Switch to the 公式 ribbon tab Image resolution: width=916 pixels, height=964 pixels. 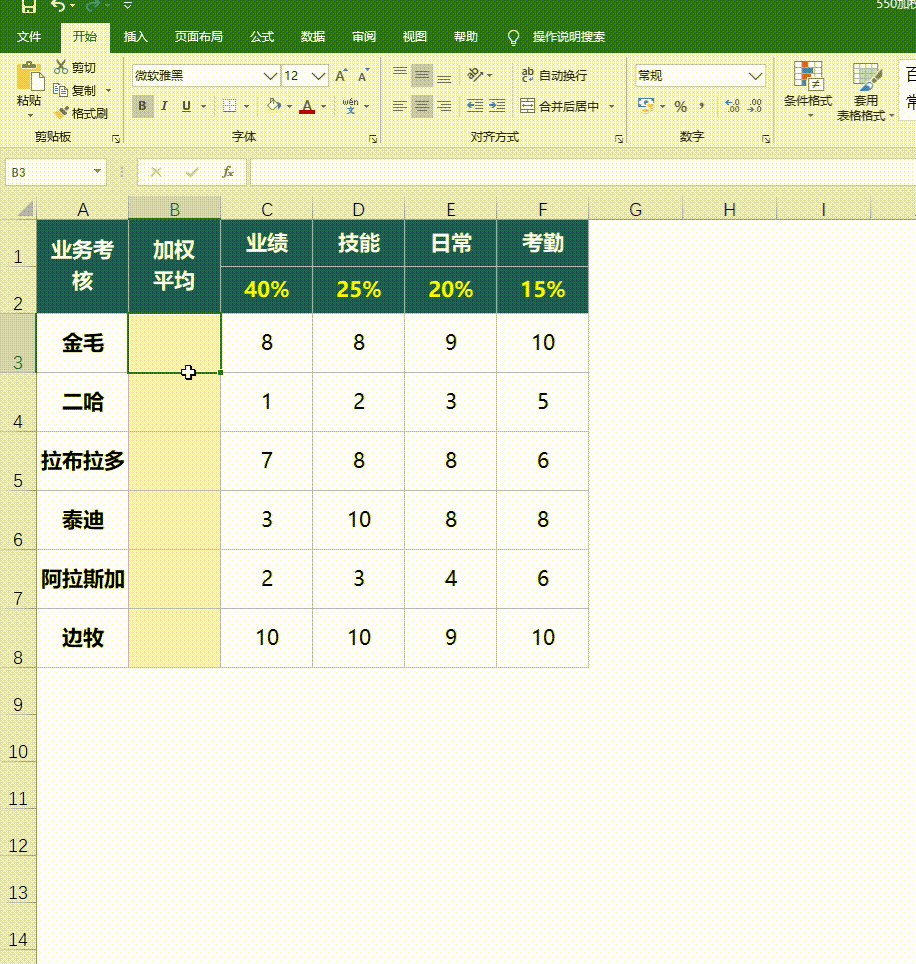click(x=262, y=37)
